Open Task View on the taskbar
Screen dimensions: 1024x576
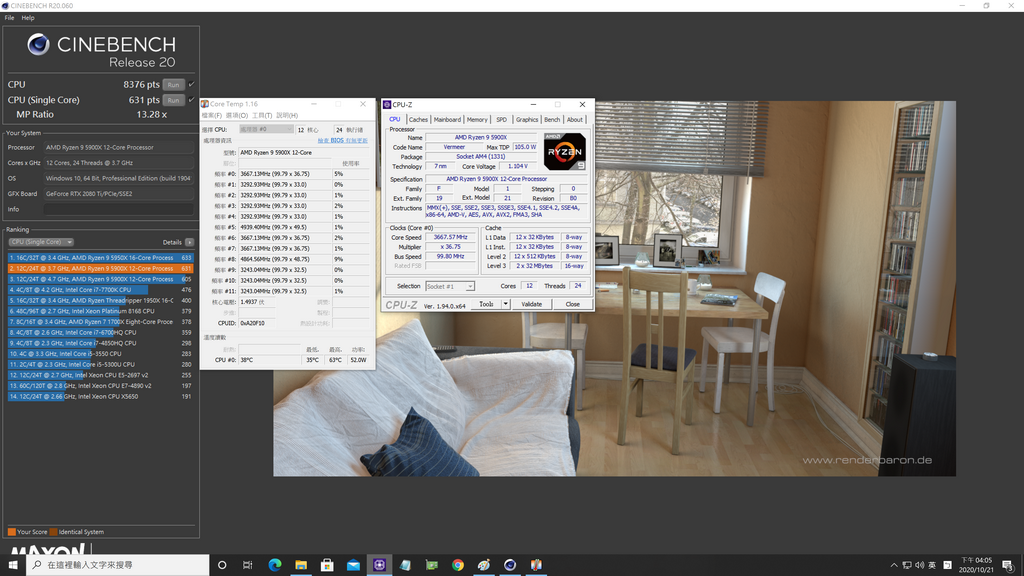[x=248, y=565]
